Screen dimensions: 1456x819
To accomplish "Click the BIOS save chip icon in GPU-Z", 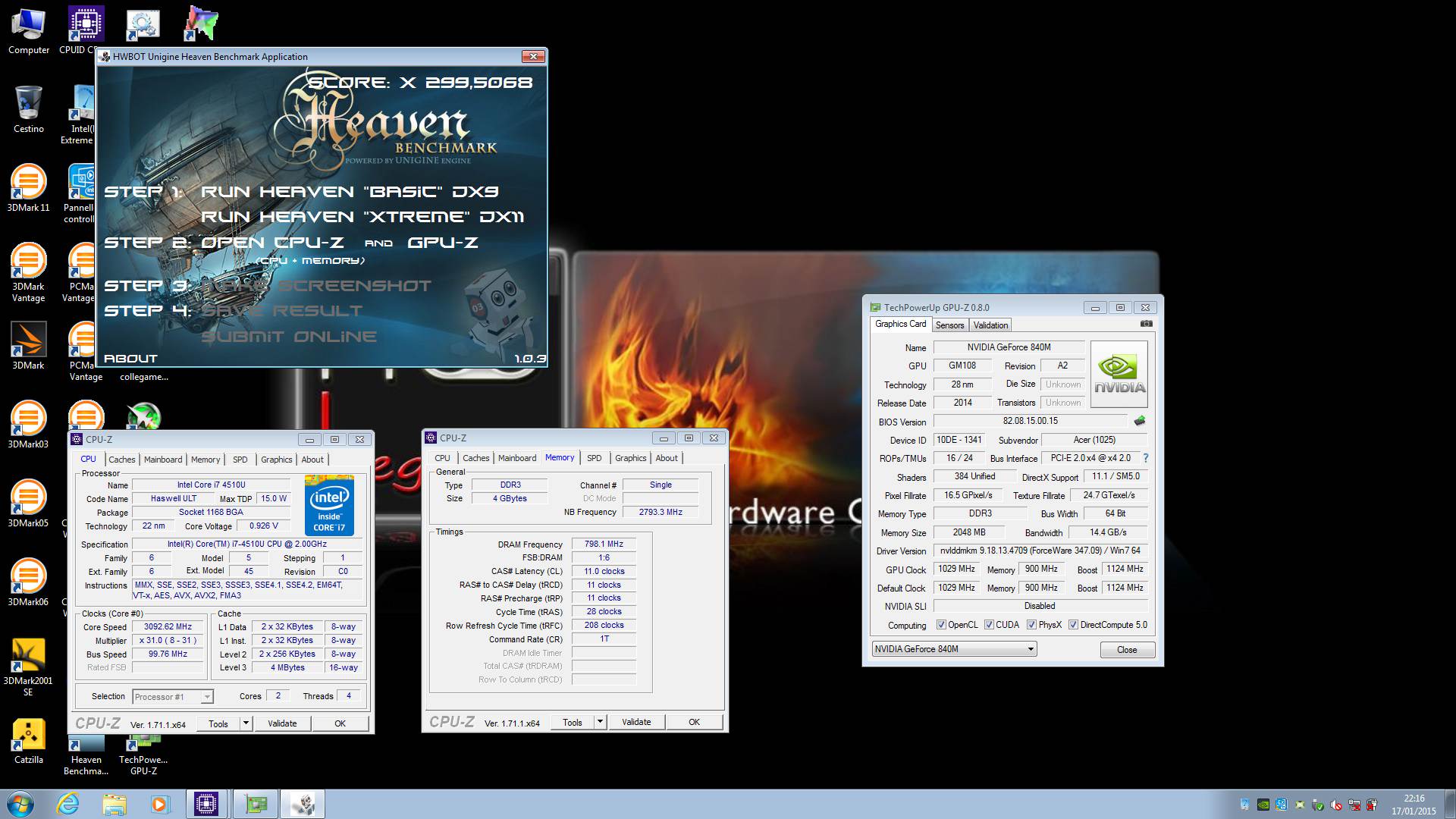I will point(1139,421).
